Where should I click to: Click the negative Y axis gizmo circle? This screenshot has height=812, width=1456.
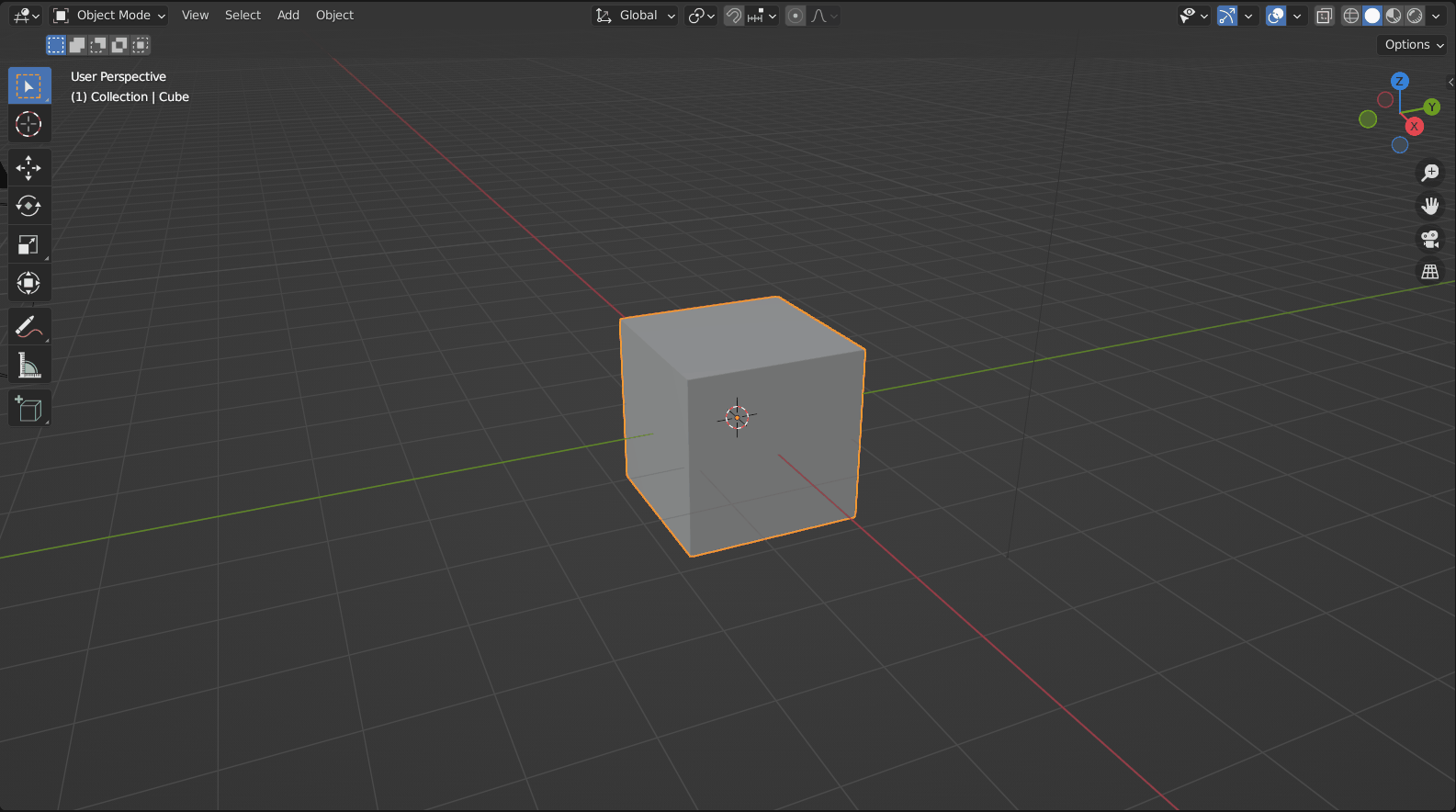click(1368, 118)
